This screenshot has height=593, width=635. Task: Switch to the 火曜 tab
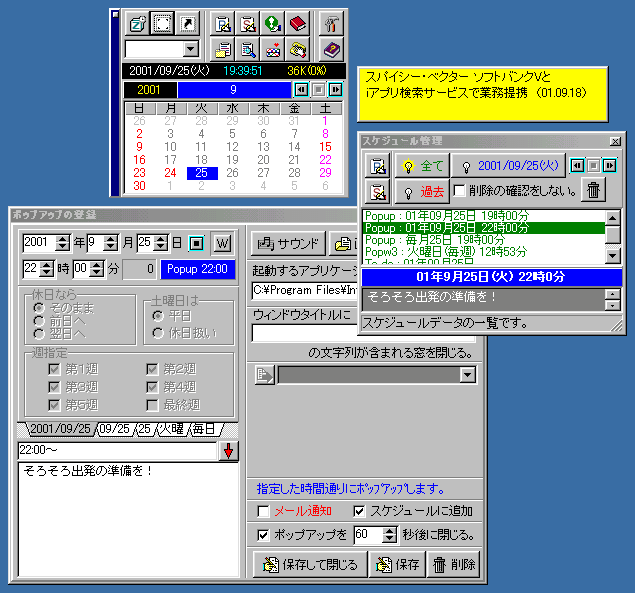pyautogui.click(x=170, y=428)
